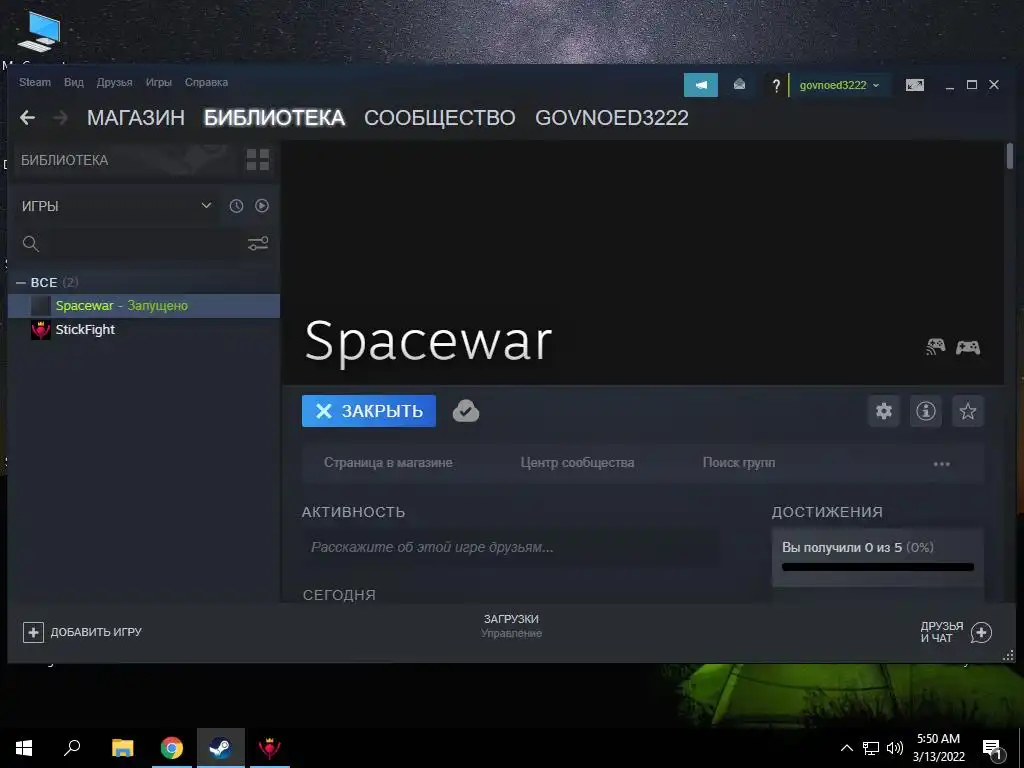Open advanced filter sliders icon
This screenshot has height=768, width=1024.
pos(258,244)
